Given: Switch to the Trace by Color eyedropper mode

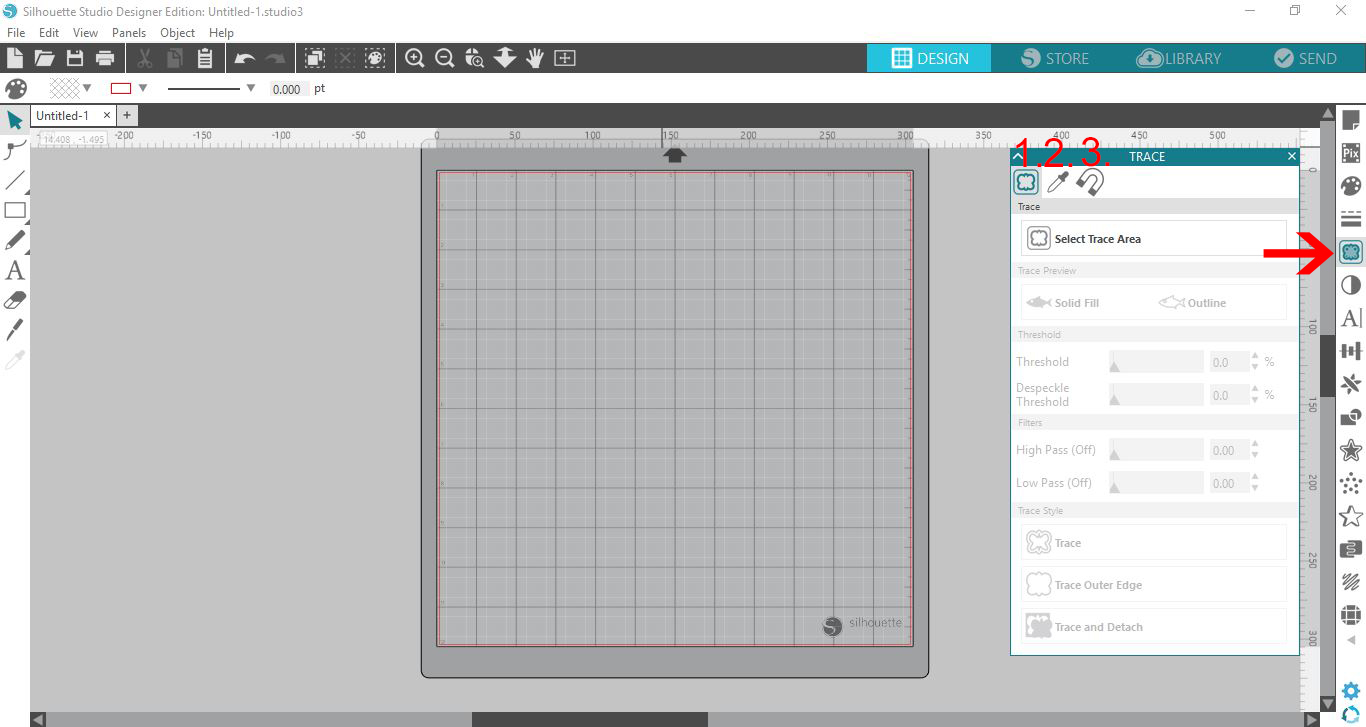Looking at the screenshot, I should point(1057,182).
